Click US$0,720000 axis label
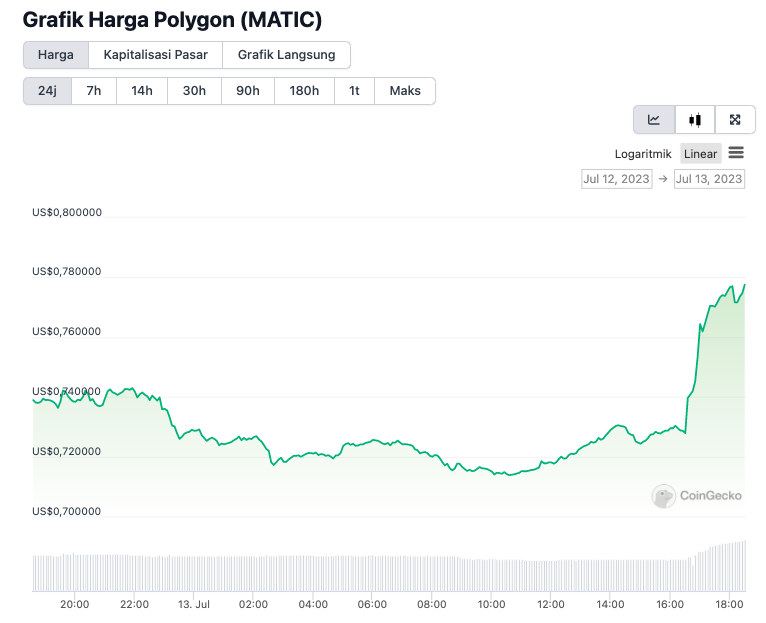 click(67, 451)
